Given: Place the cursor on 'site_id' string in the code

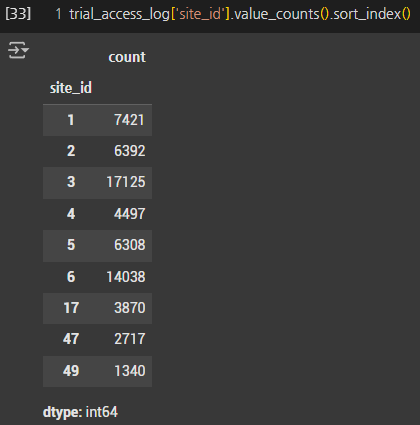Looking at the screenshot, I should [200, 14].
